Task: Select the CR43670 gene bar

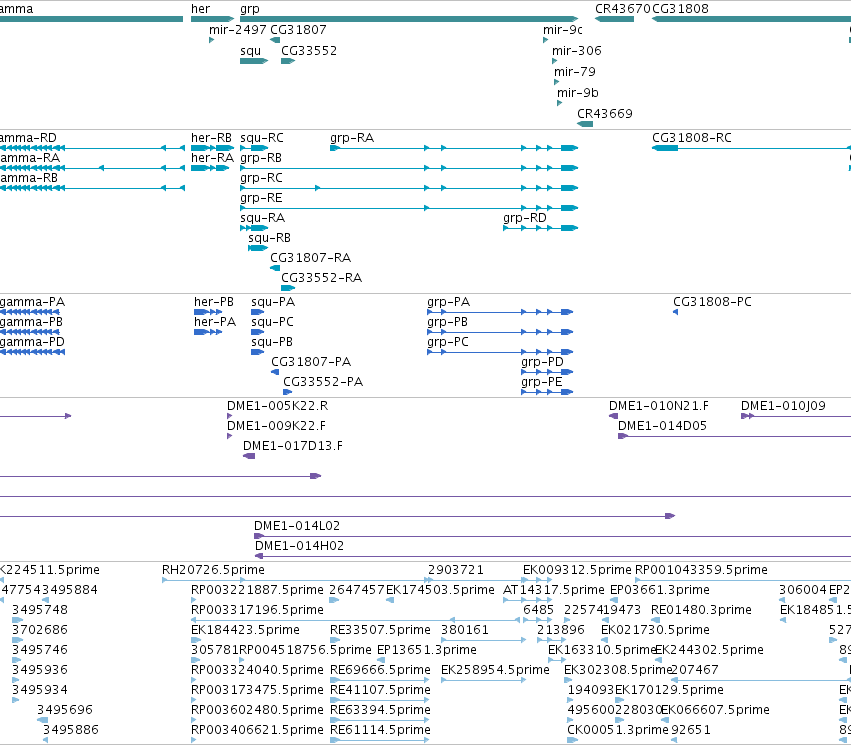Action: 614,19
